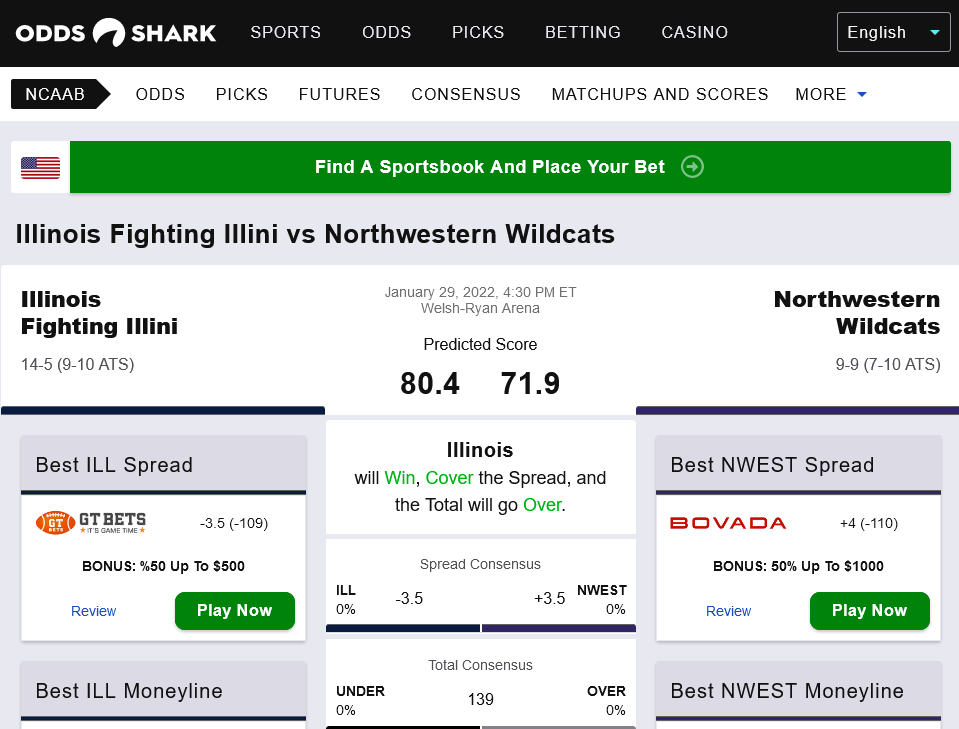Go to the PICKS top menu

tap(478, 32)
